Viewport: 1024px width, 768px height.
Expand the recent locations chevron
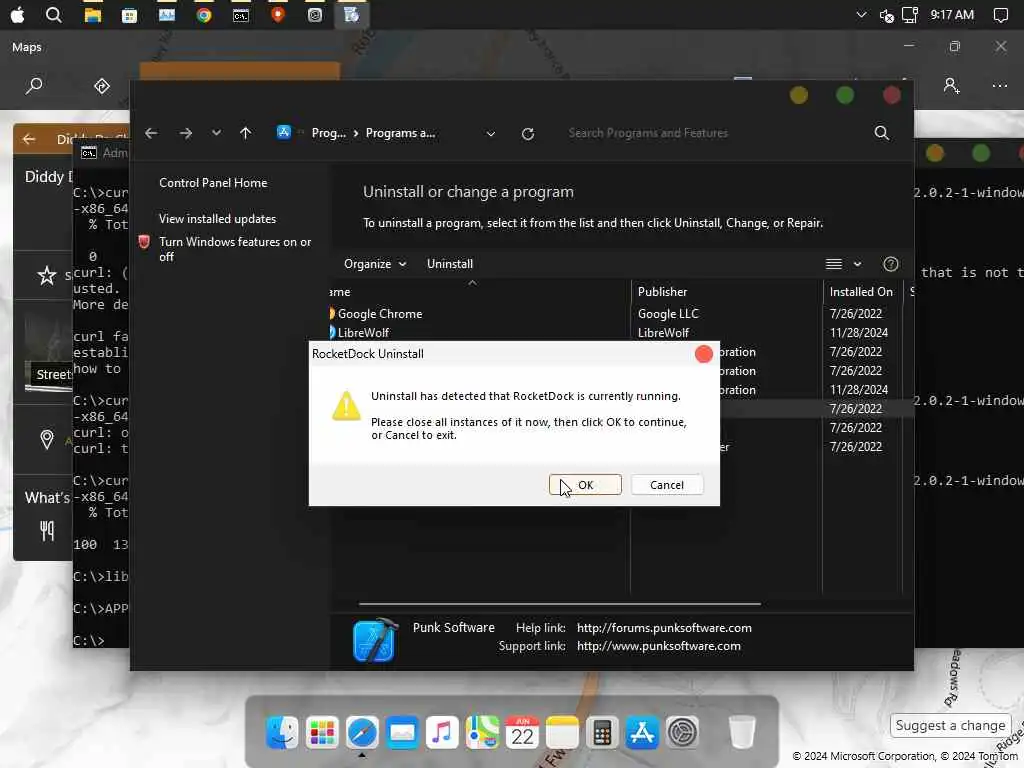pos(216,133)
